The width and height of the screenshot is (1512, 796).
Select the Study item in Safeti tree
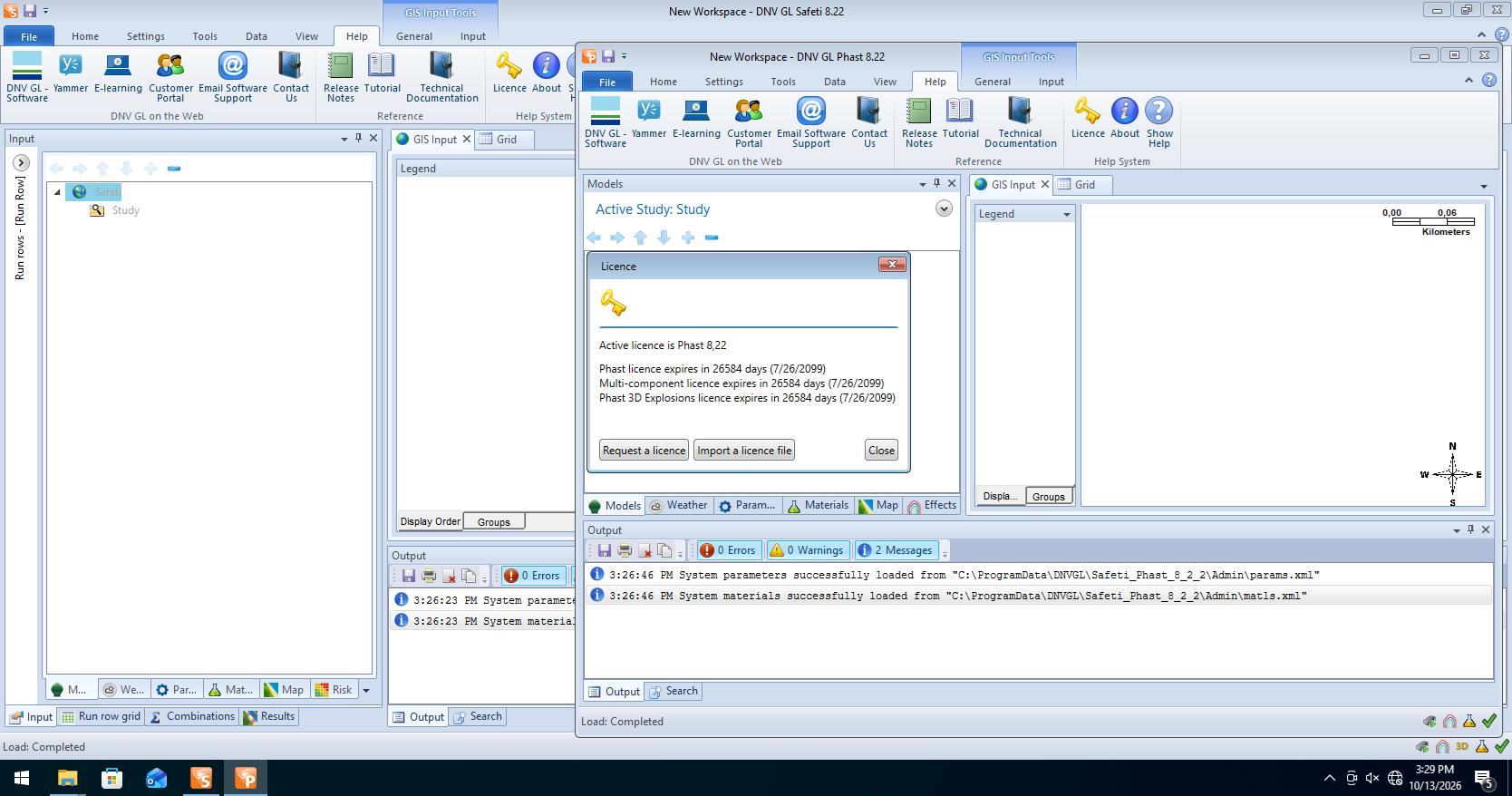point(126,210)
